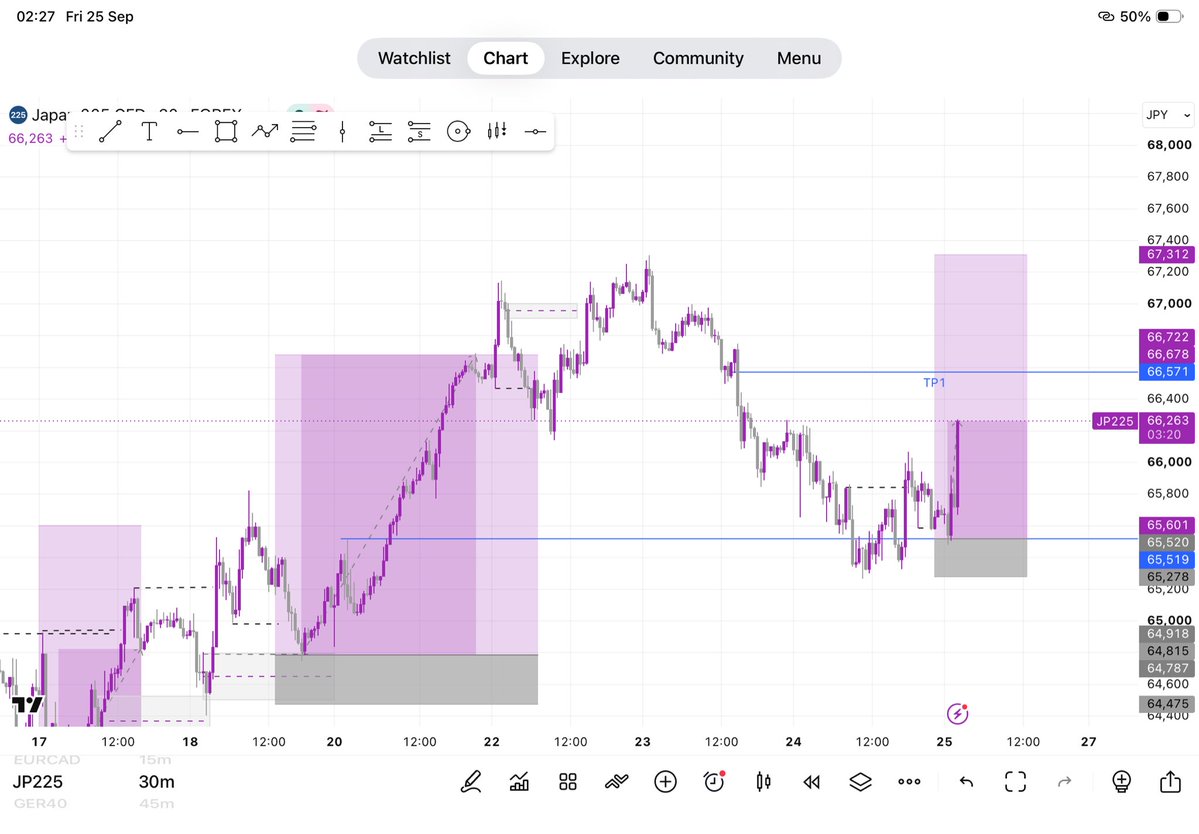Tap the 67,312 price axis label

[1167, 254]
